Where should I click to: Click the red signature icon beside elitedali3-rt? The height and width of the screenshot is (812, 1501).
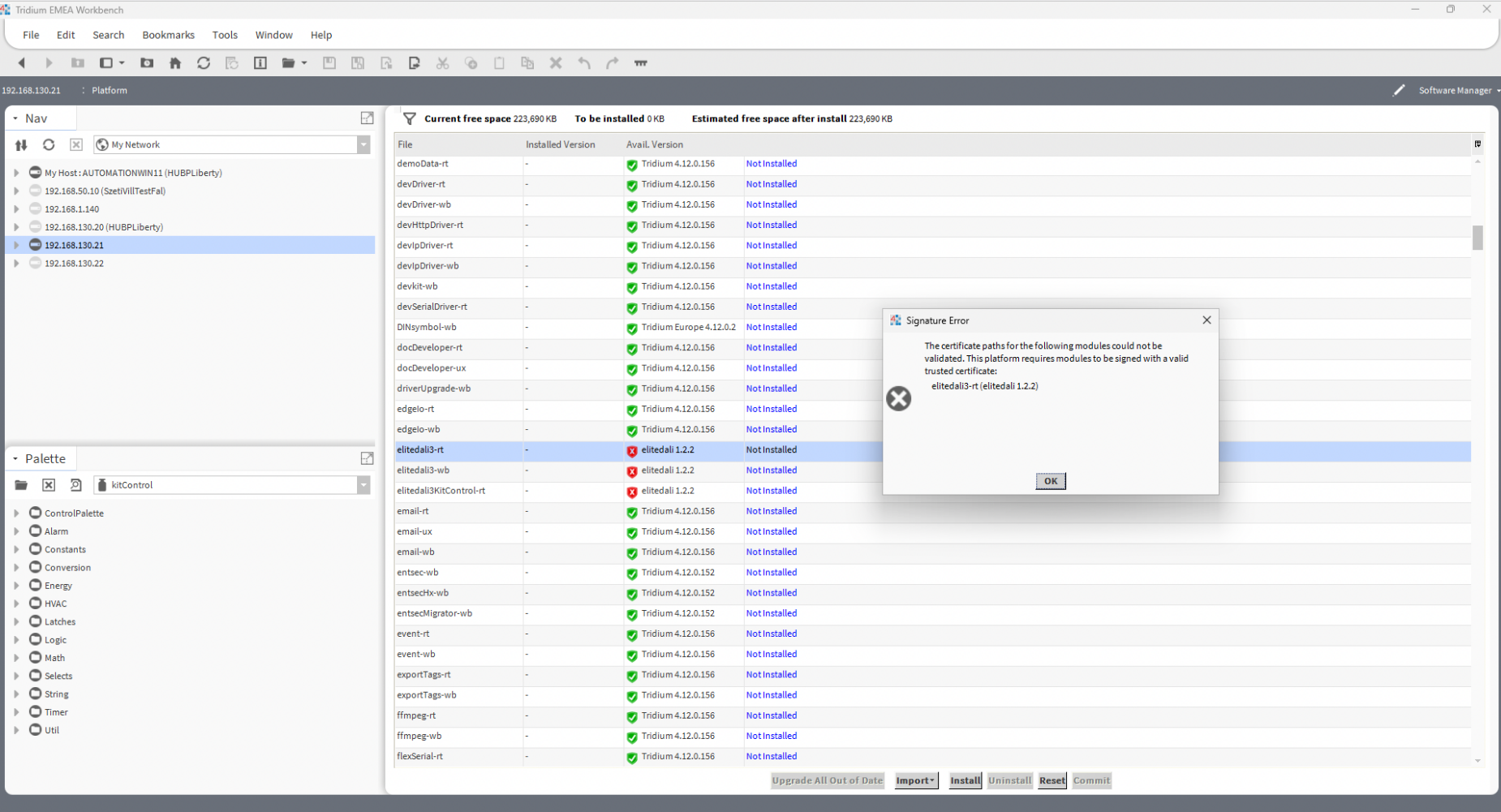(x=631, y=451)
